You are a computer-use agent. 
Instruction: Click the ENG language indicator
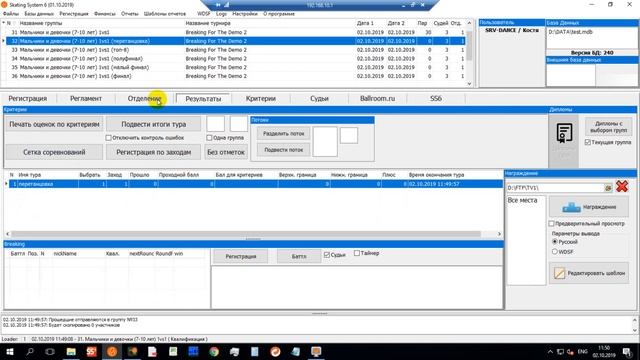pyautogui.click(x=582, y=351)
